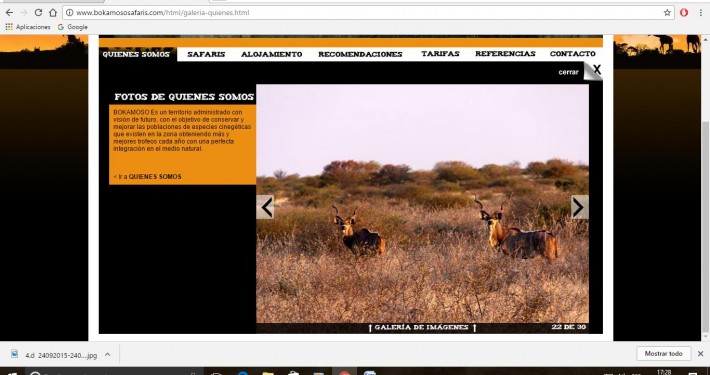This screenshot has height=375, width=710.
Task: Open the ALOJAMIENTO menu item
Action: click(271, 54)
